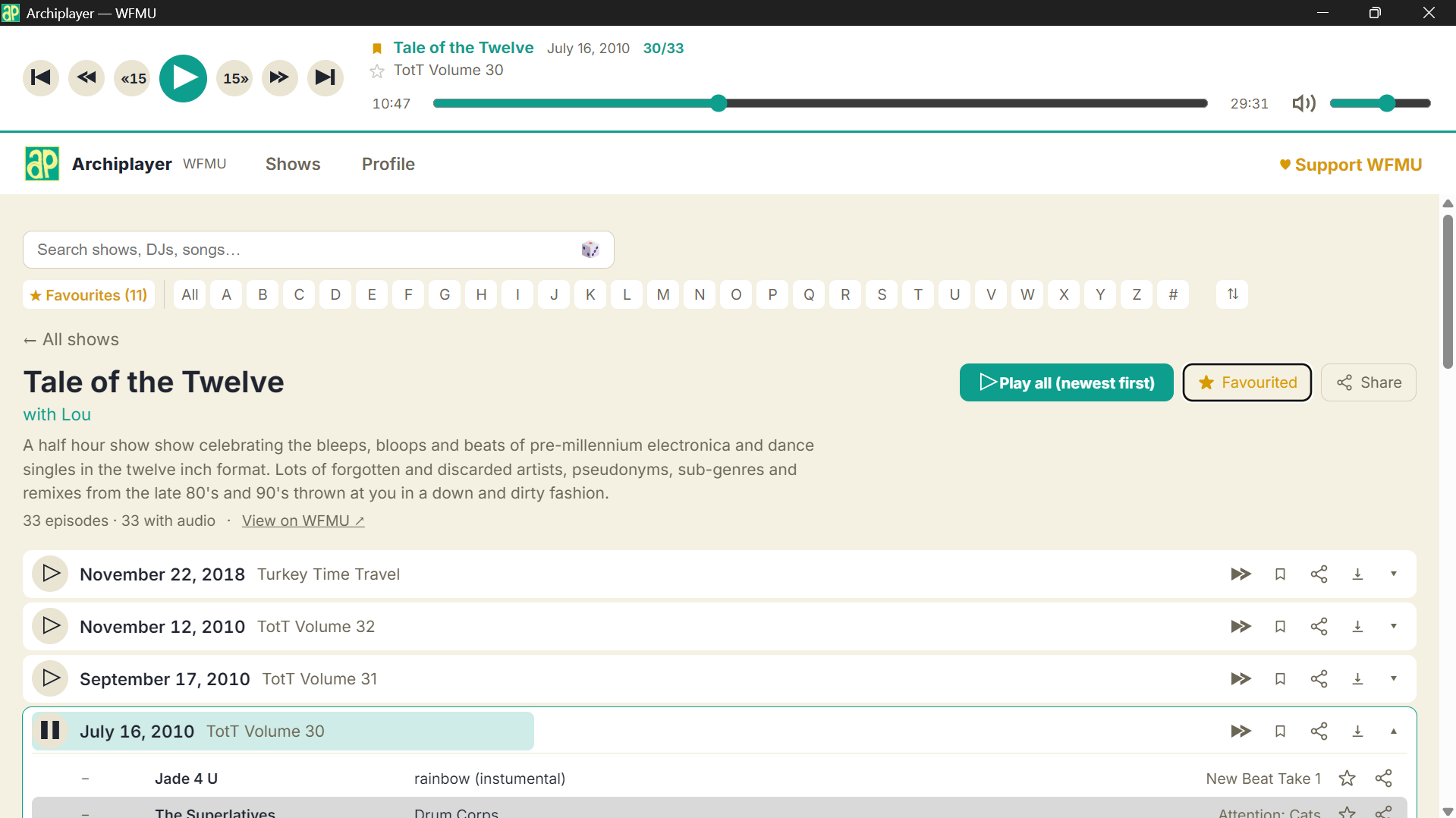Click Play all (newest first)
Image resolution: width=1456 pixels, height=818 pixels.
click(1066, 382)
